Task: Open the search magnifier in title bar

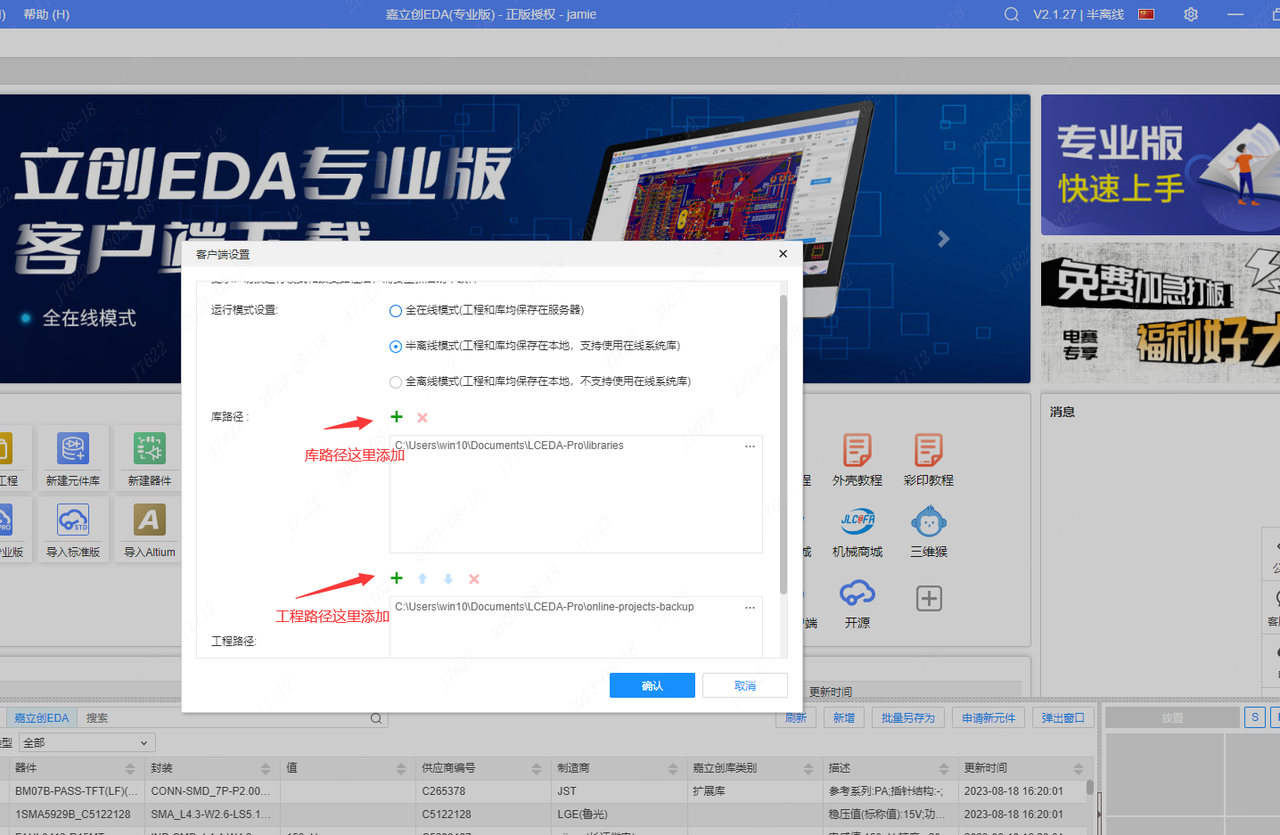Action: (x=1012, y=14)
